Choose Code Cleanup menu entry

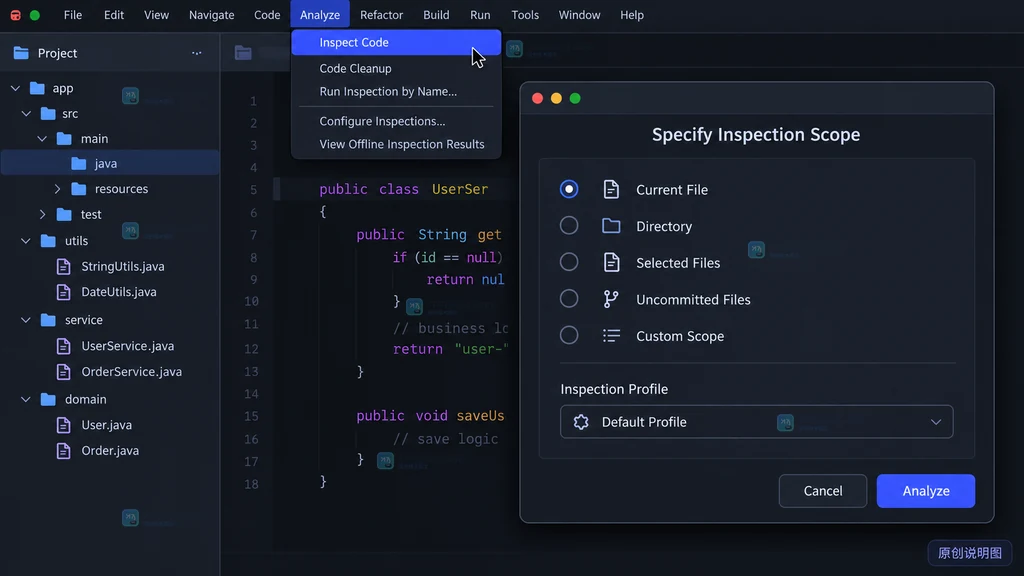[x=396, y=68]
